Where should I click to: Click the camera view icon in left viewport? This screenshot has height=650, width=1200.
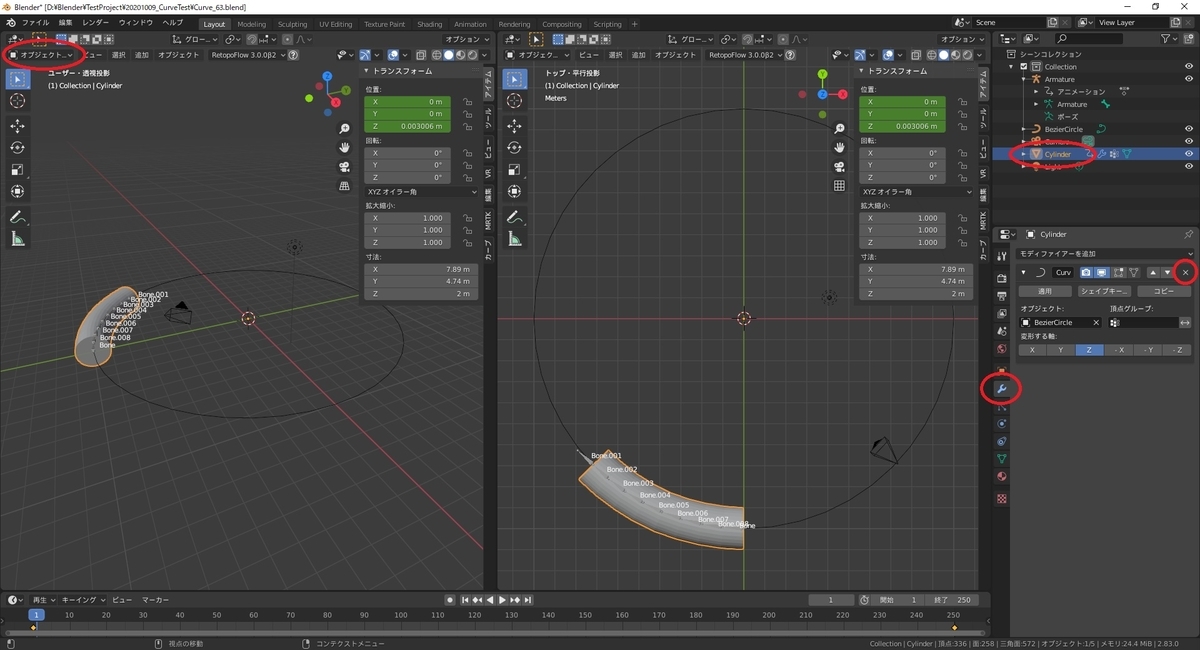point(344,166)
